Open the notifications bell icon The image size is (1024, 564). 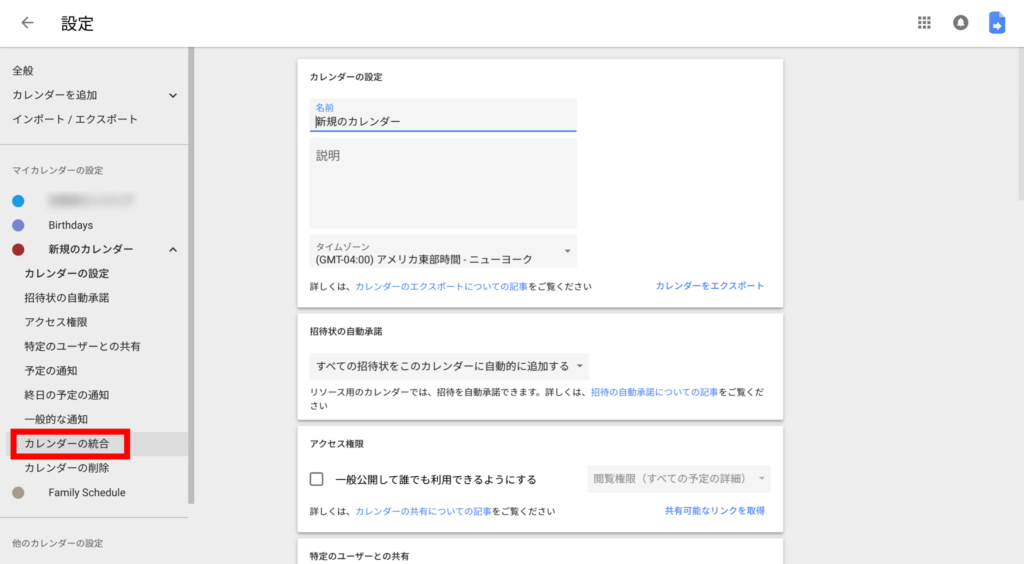[x=960, y=23]
